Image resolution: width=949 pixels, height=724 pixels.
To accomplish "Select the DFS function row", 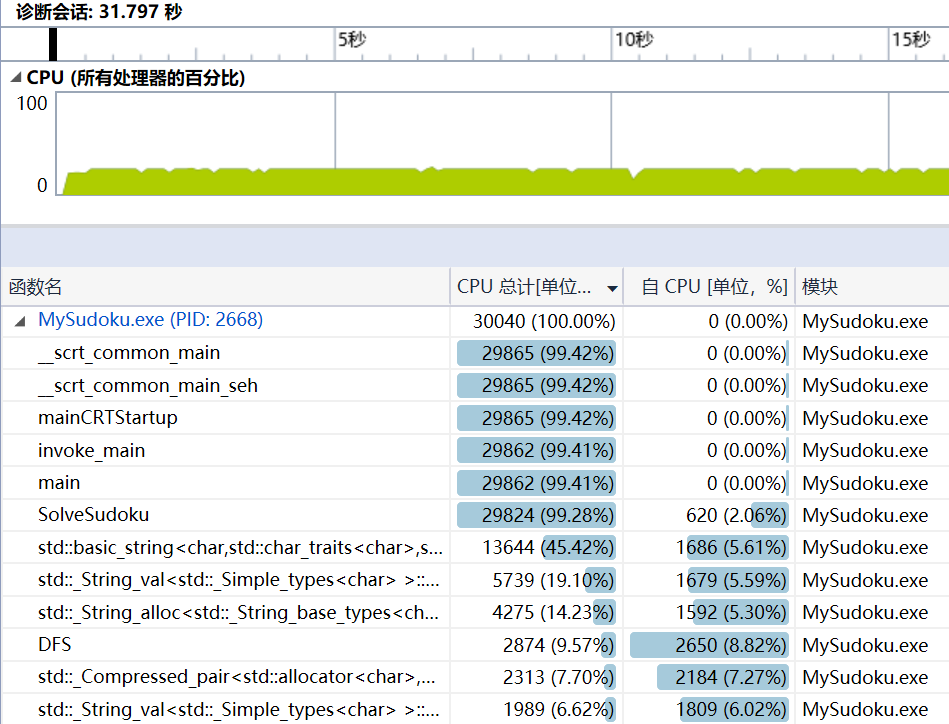I will (x=55, y=645).
